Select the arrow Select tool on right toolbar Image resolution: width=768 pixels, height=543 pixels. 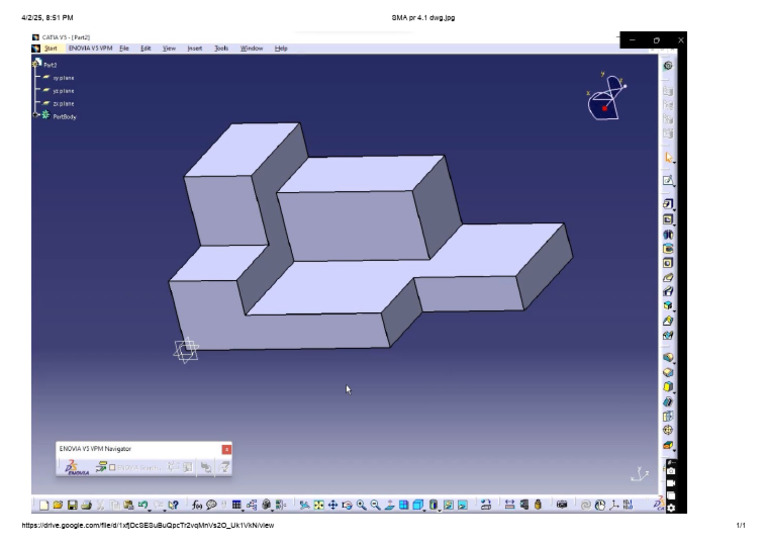click(x=668, y=157)
